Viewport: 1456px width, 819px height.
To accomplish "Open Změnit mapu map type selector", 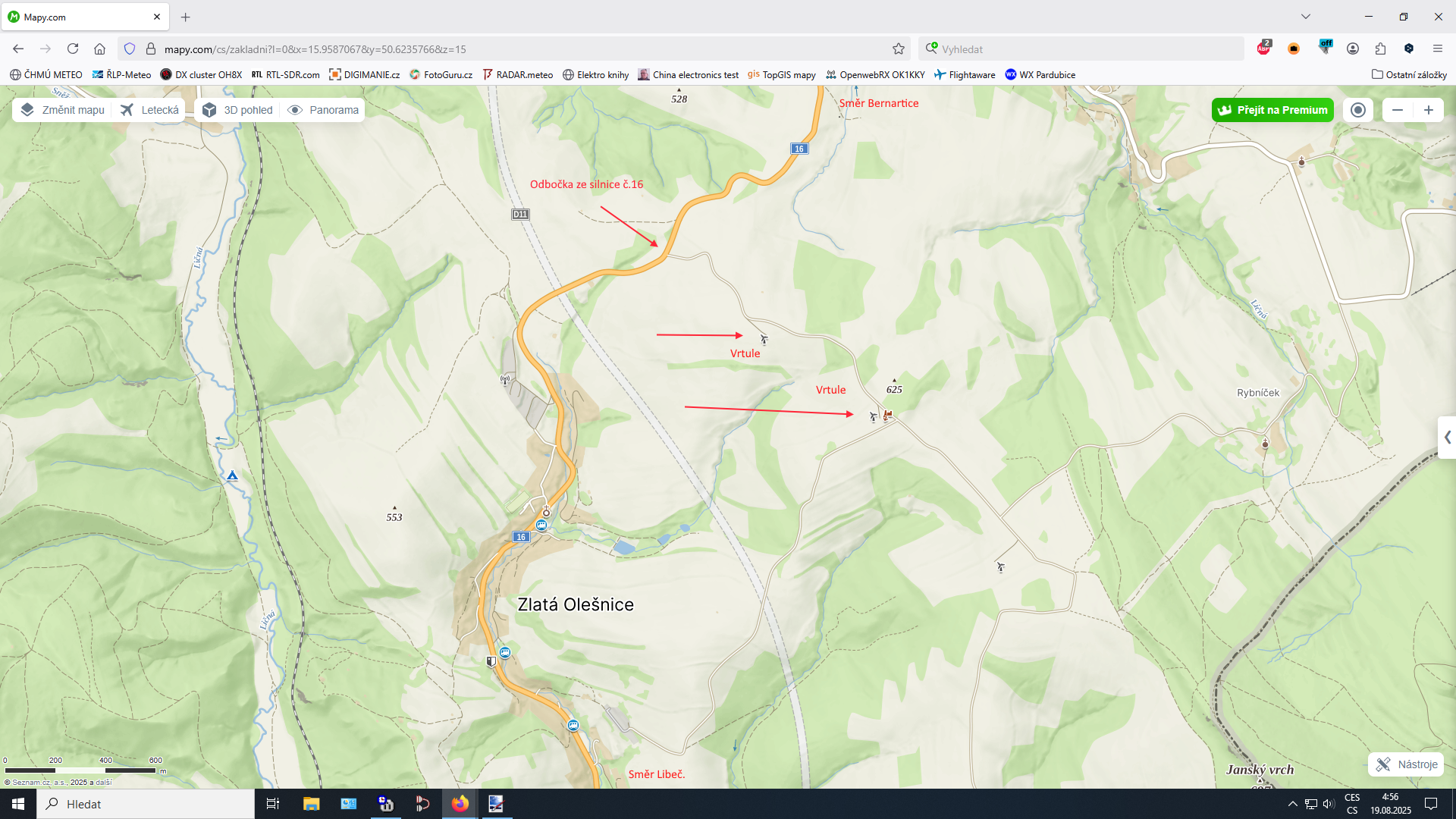I will (x=63, y=110).
